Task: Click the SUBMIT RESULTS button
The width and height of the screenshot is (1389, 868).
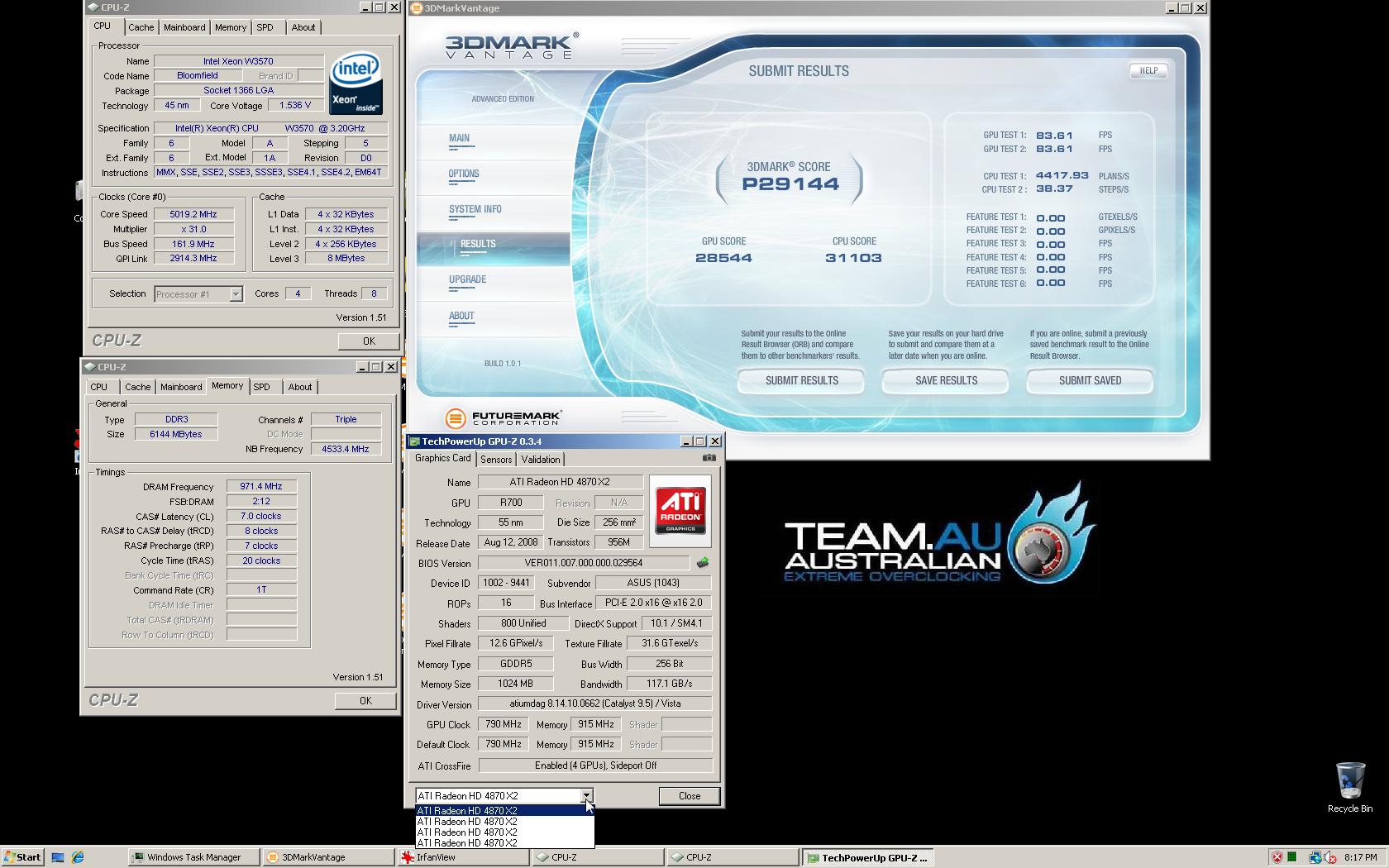Action: [x=801, y=381]
